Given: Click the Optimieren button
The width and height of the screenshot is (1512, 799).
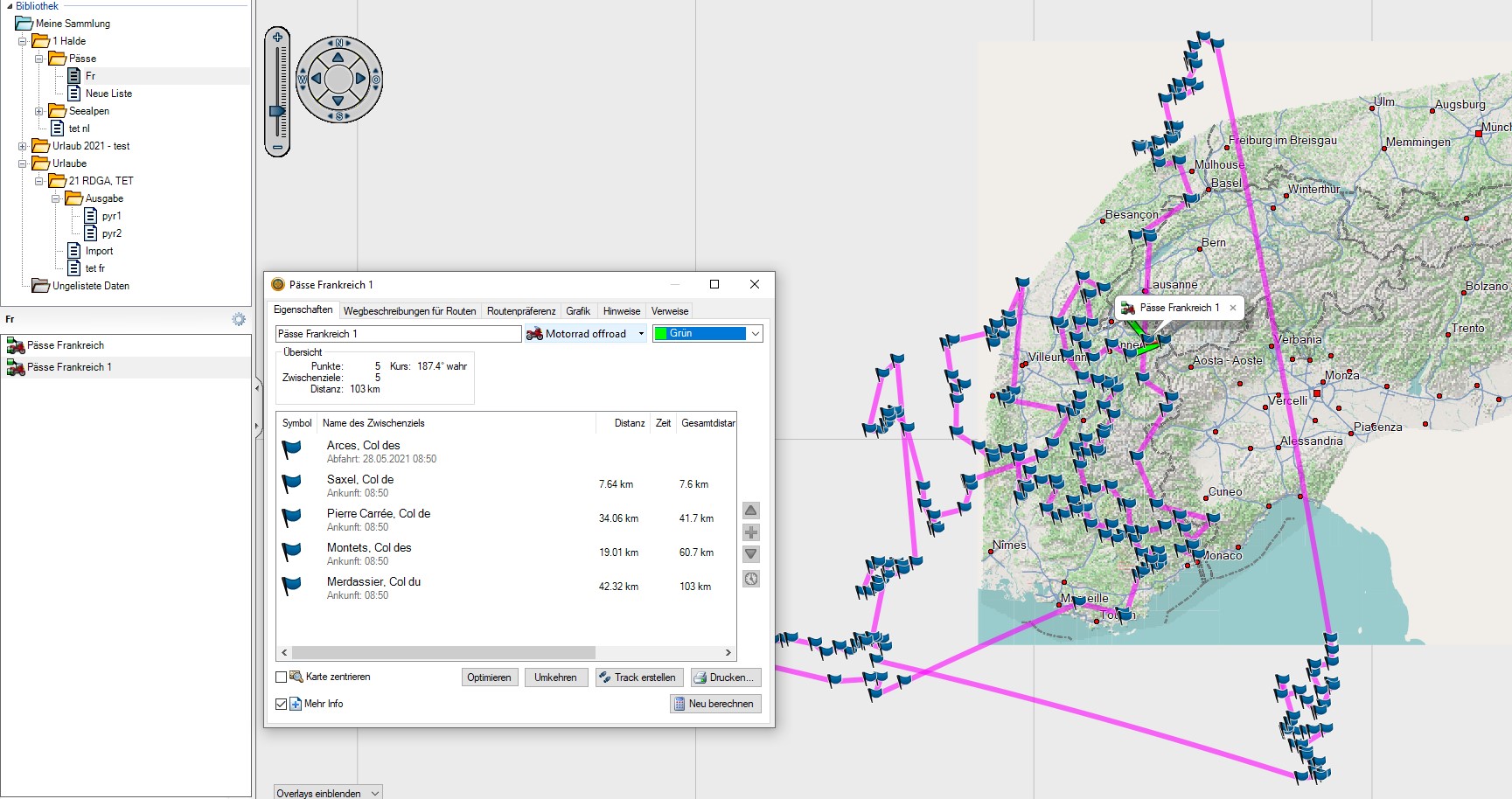Looking at the screenshot, I should tap(489, 677).
